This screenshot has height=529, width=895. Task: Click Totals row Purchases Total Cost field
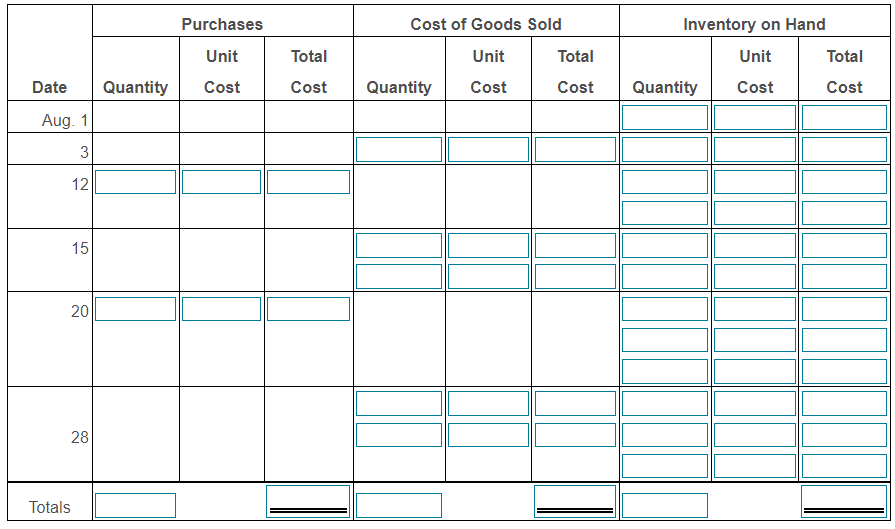[x=308, y=502]
